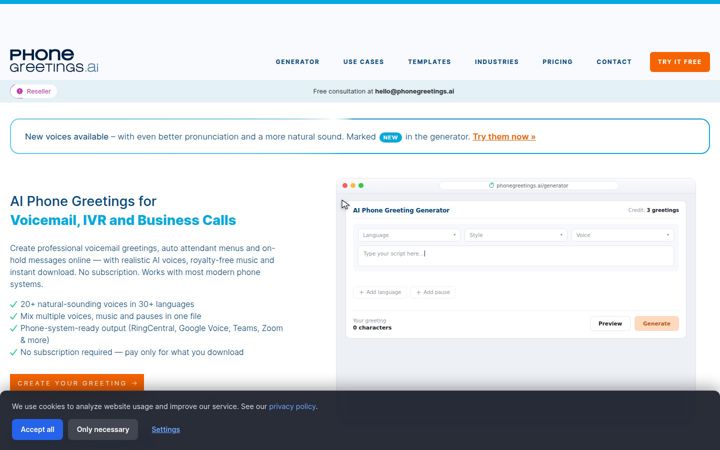Accept all cookies

[x=37, y=429]
